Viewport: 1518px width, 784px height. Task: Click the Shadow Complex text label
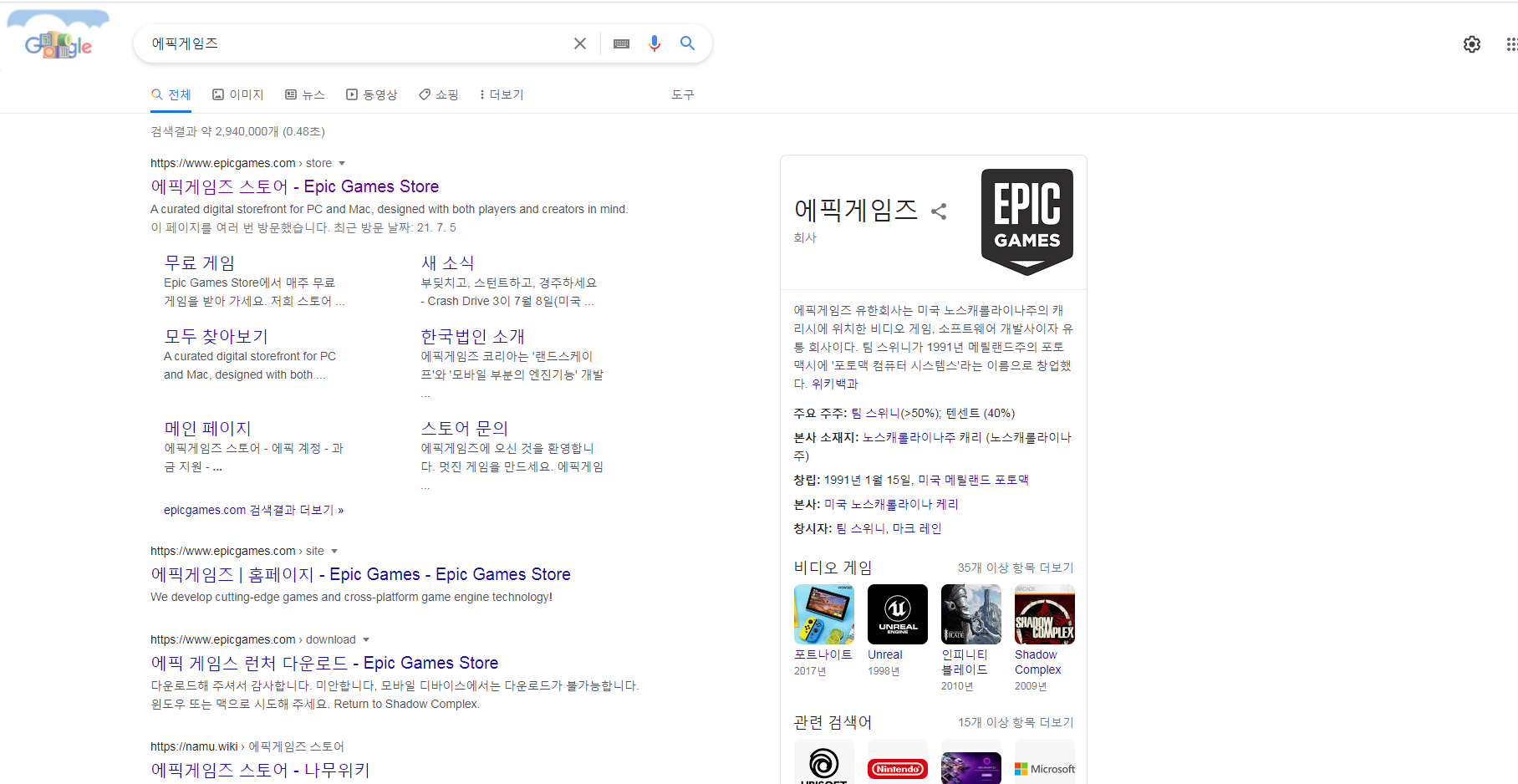[1037, 662]
